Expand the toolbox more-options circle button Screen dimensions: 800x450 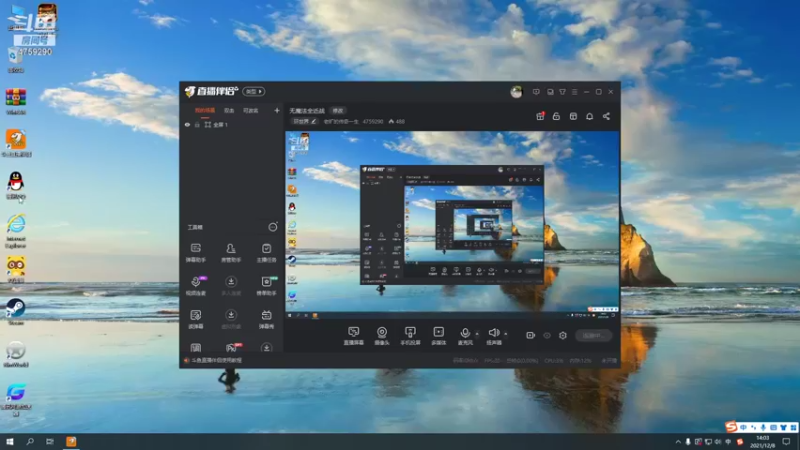[x=273, y=227]
